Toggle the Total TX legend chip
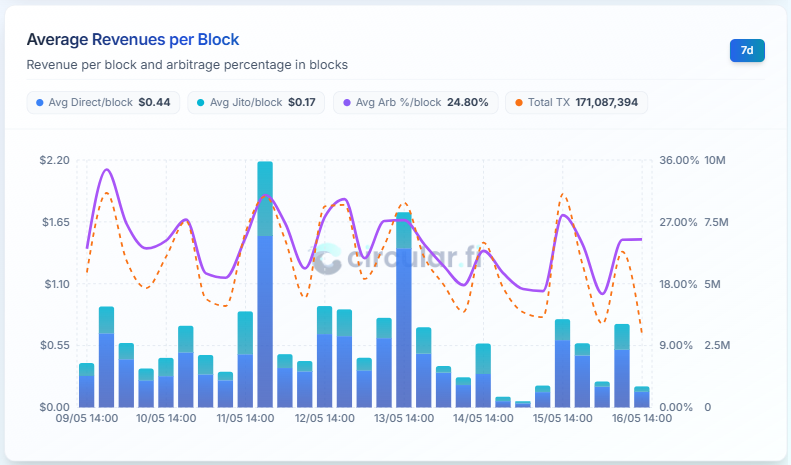Image resolution: width=791 pixels, height=465 pixels. [x=577, y=102]
